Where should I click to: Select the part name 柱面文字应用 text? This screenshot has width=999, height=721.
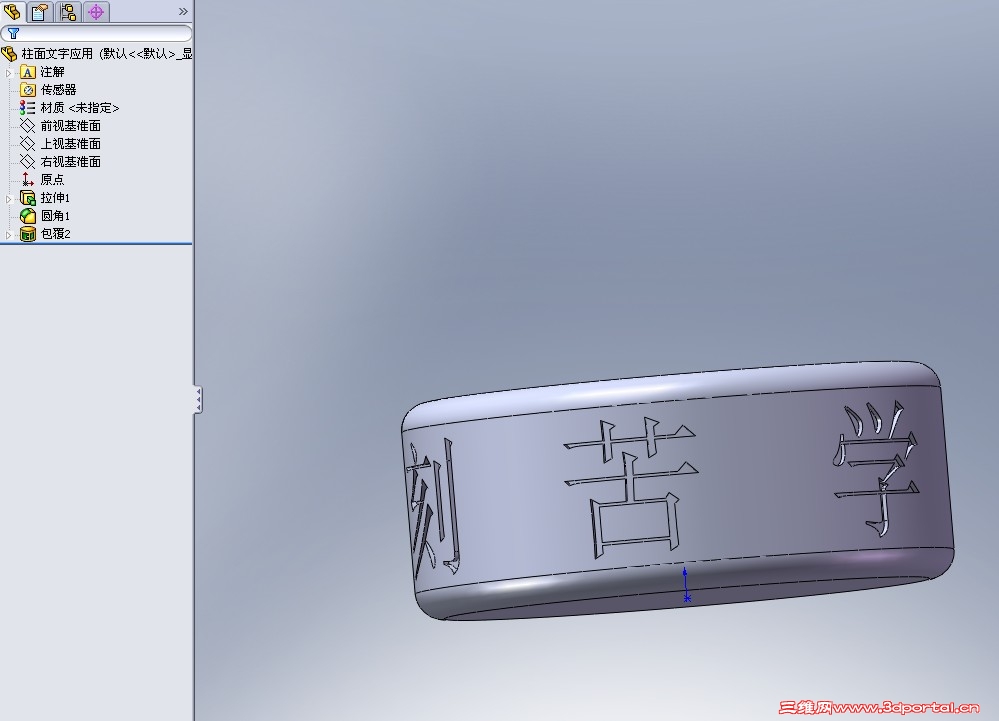[57, 54]
